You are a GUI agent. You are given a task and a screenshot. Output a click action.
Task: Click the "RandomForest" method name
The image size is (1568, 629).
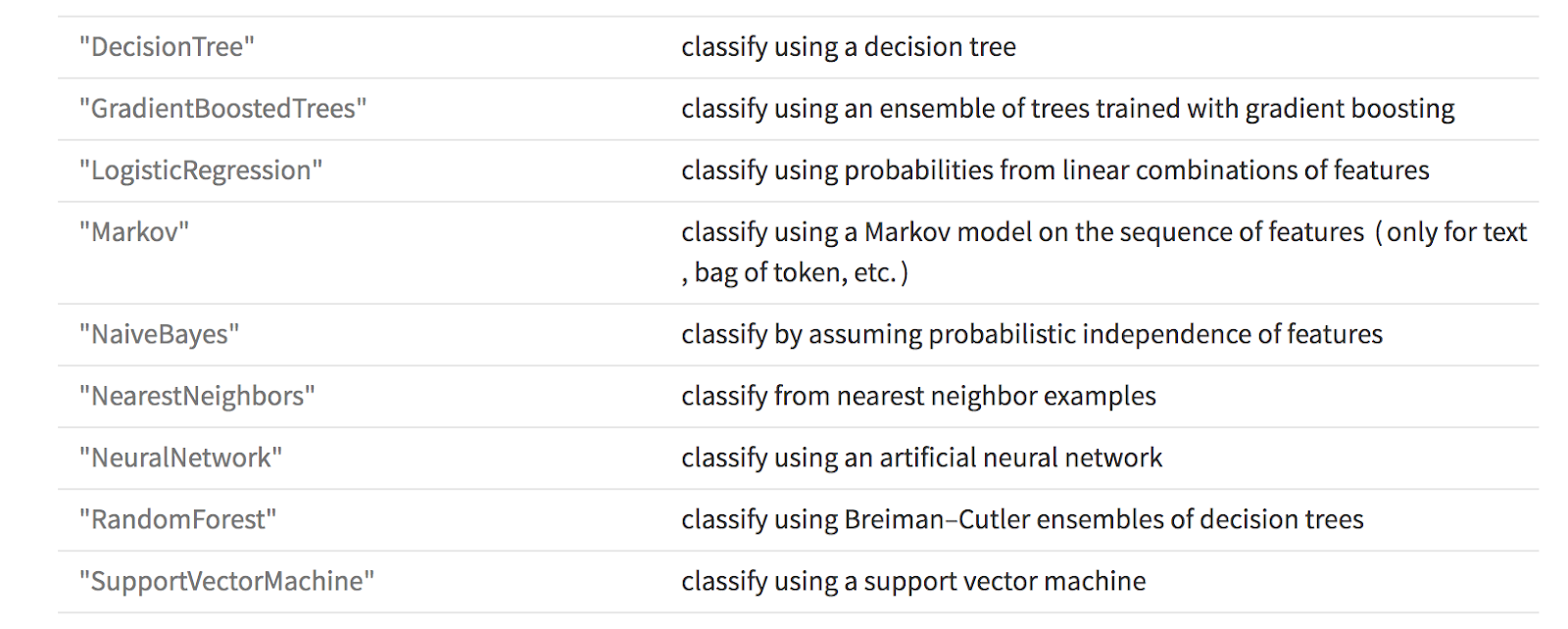(177, 519)
